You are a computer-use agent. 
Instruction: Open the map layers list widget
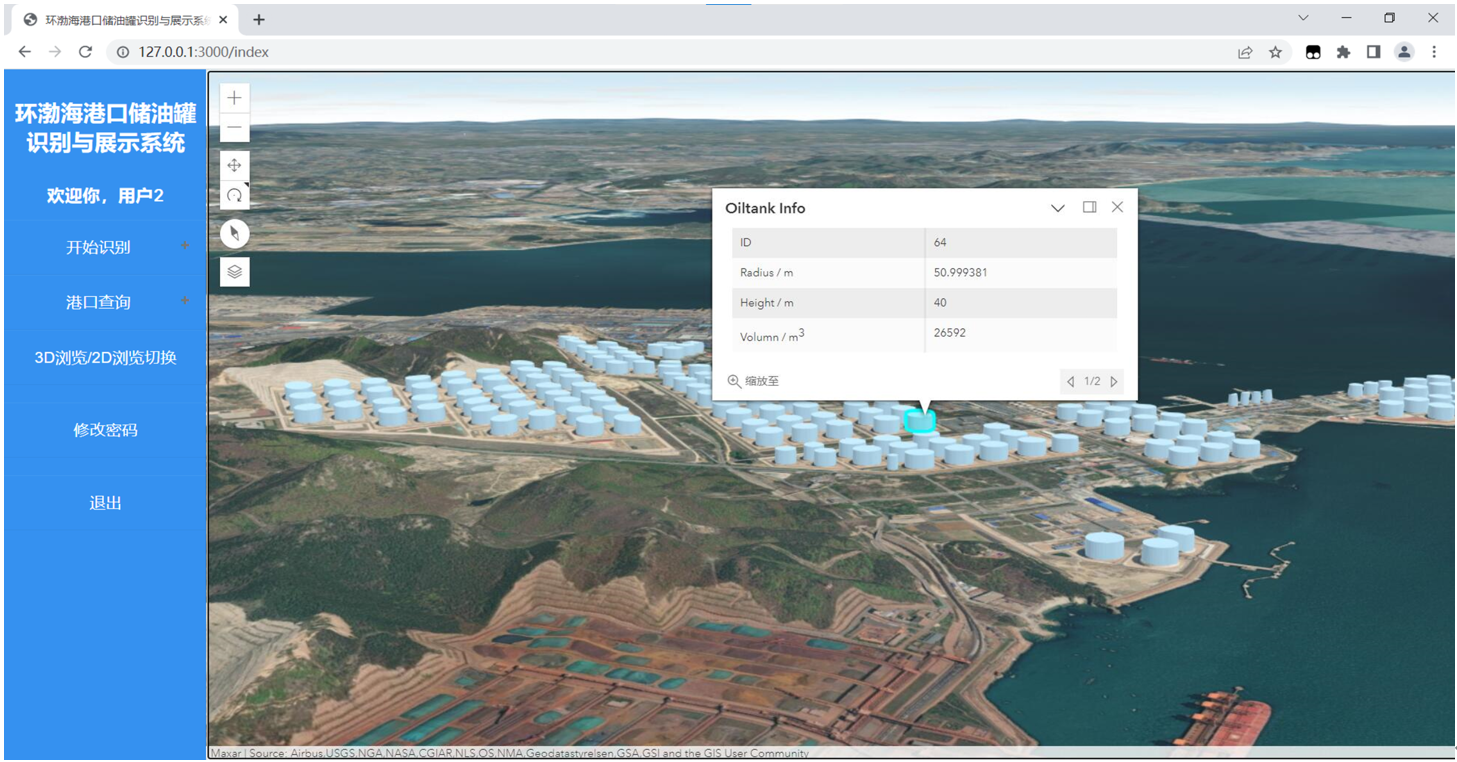click(x=234, y=271)
